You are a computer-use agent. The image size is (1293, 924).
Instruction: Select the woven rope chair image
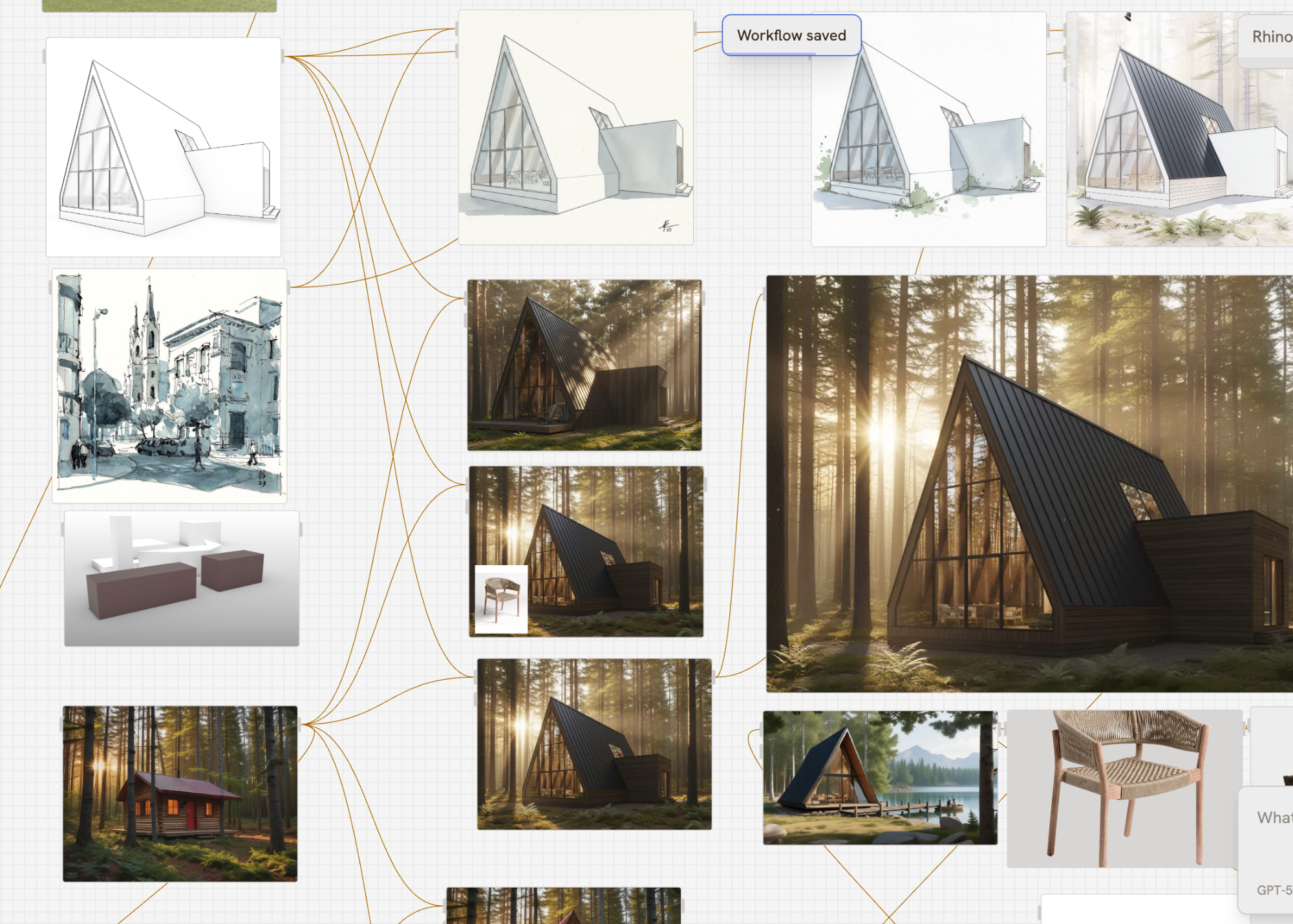coord(1125,789)
